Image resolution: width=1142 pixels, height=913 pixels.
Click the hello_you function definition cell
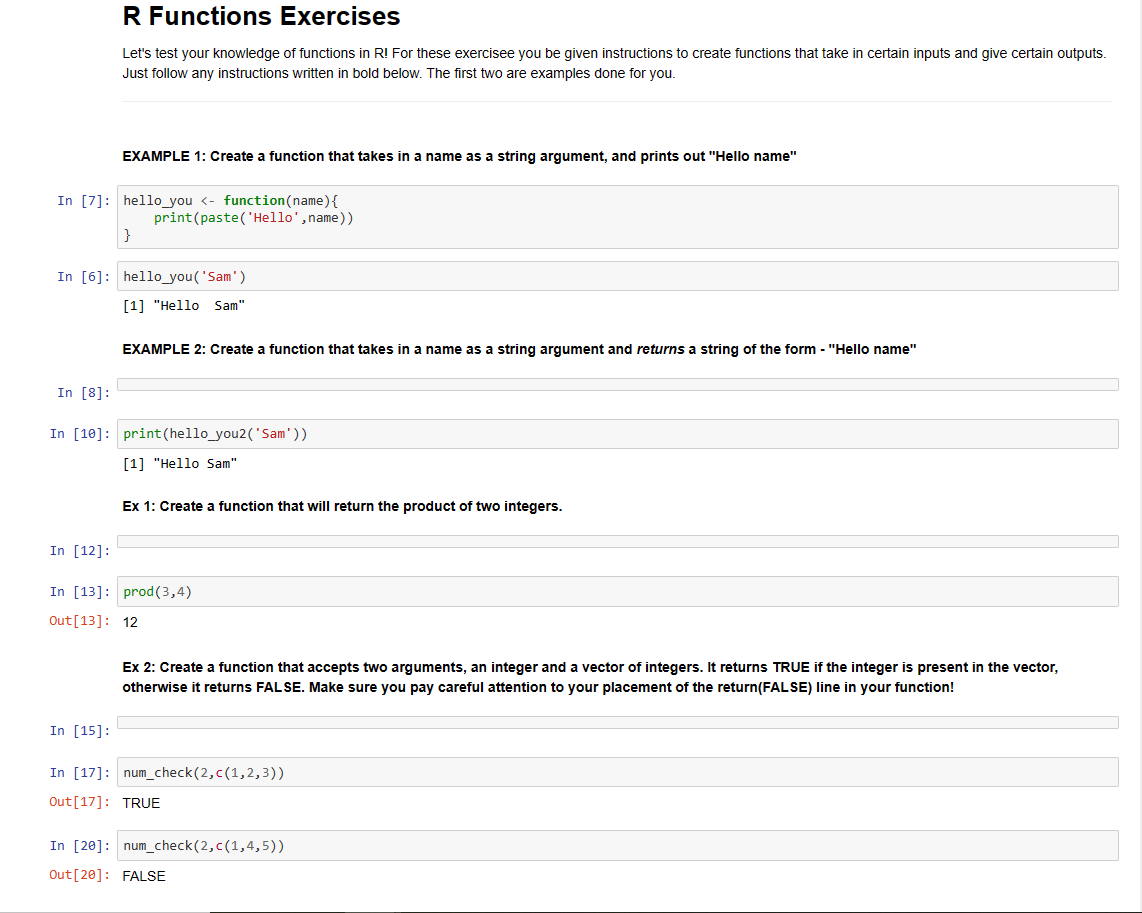pos(617,217)
